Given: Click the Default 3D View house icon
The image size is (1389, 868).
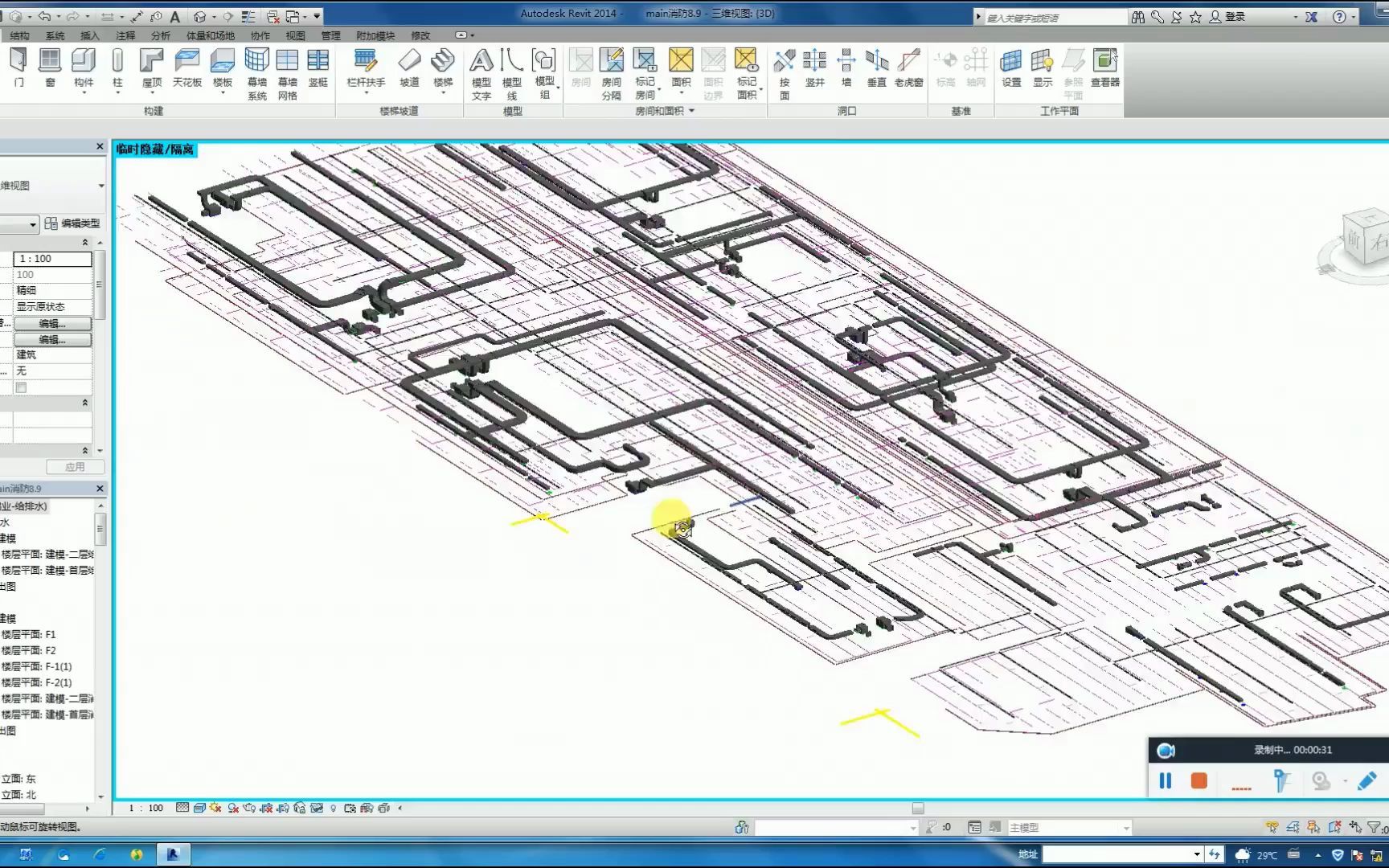Looking at the screenshot, I should click(200, 16).
